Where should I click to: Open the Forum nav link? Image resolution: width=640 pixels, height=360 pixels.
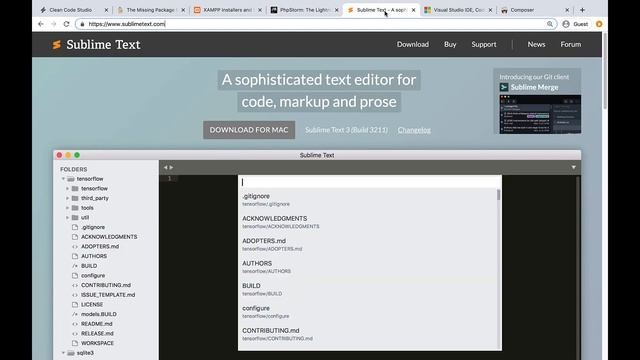coord(571,44)
